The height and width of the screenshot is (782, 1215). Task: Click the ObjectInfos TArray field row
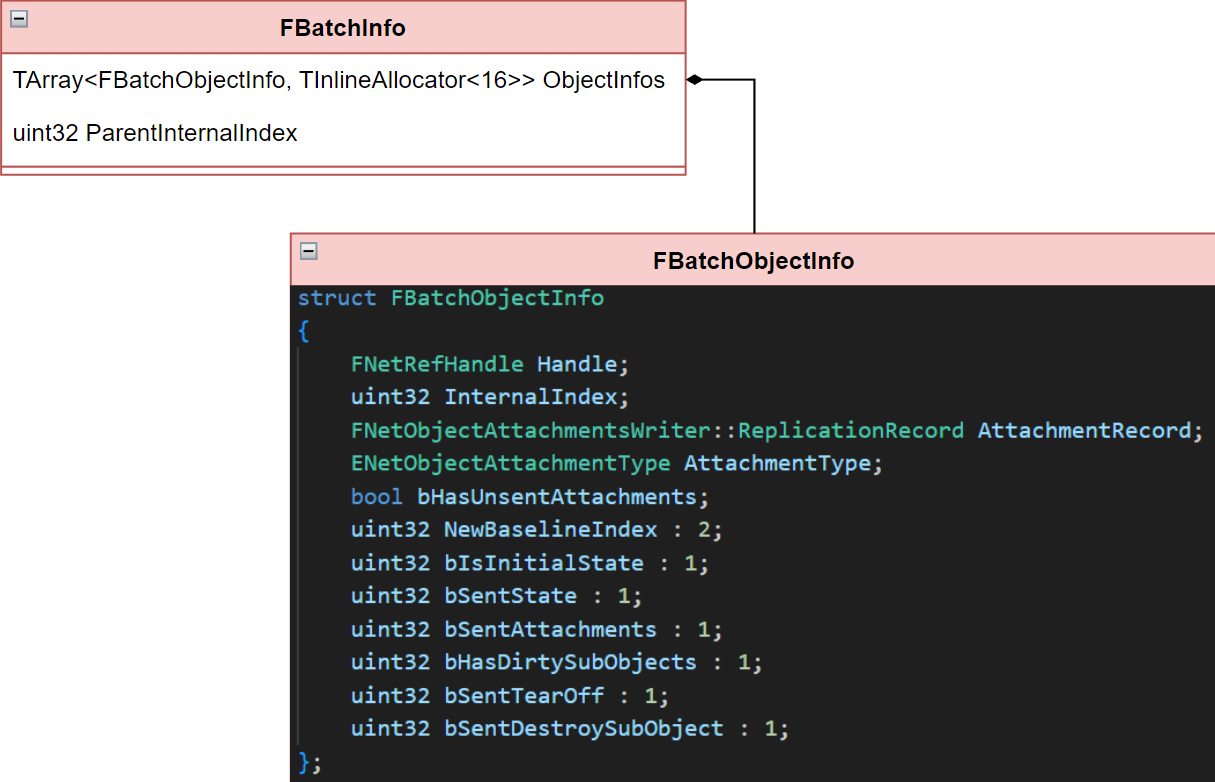coord(339,80)
